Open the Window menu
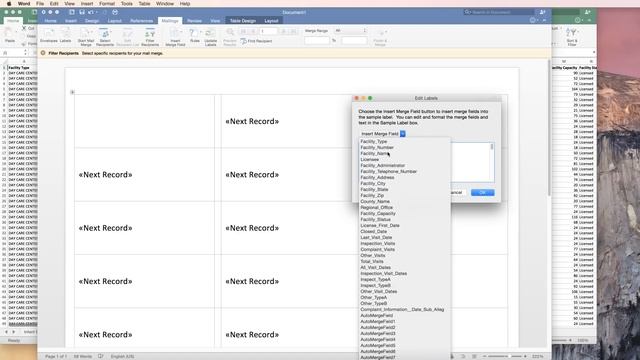640x360 pixels. (165, 3)
